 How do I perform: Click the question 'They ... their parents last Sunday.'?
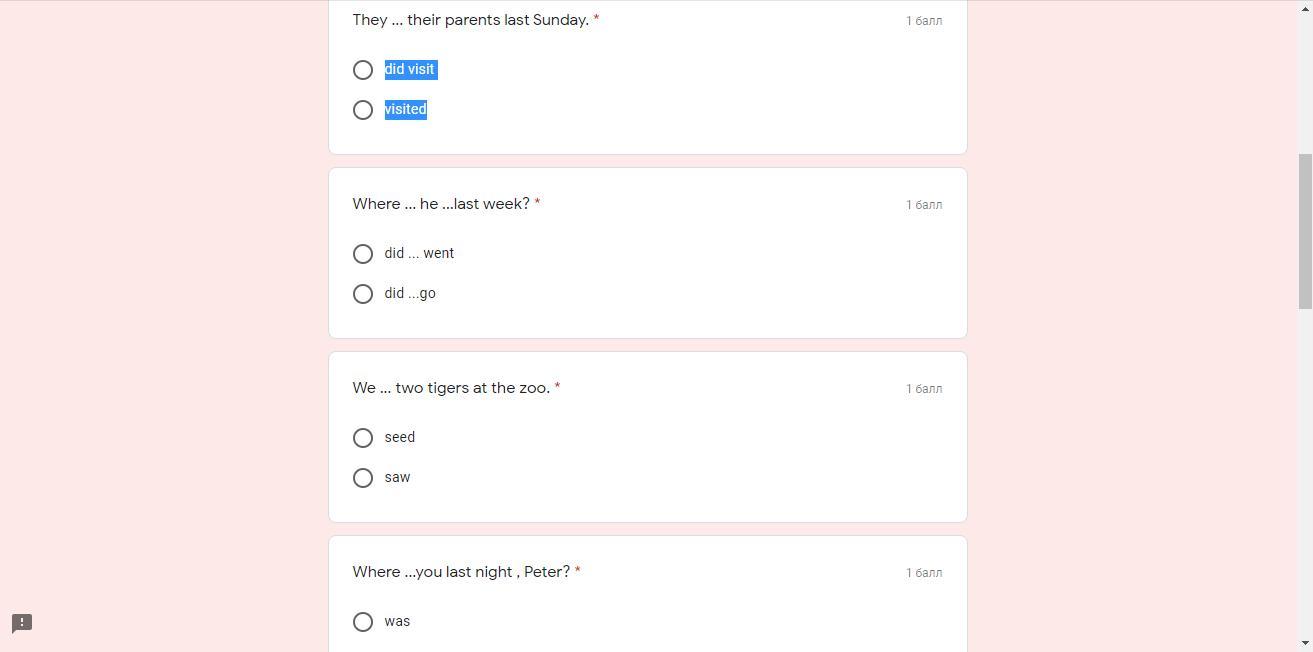point(471,20)
